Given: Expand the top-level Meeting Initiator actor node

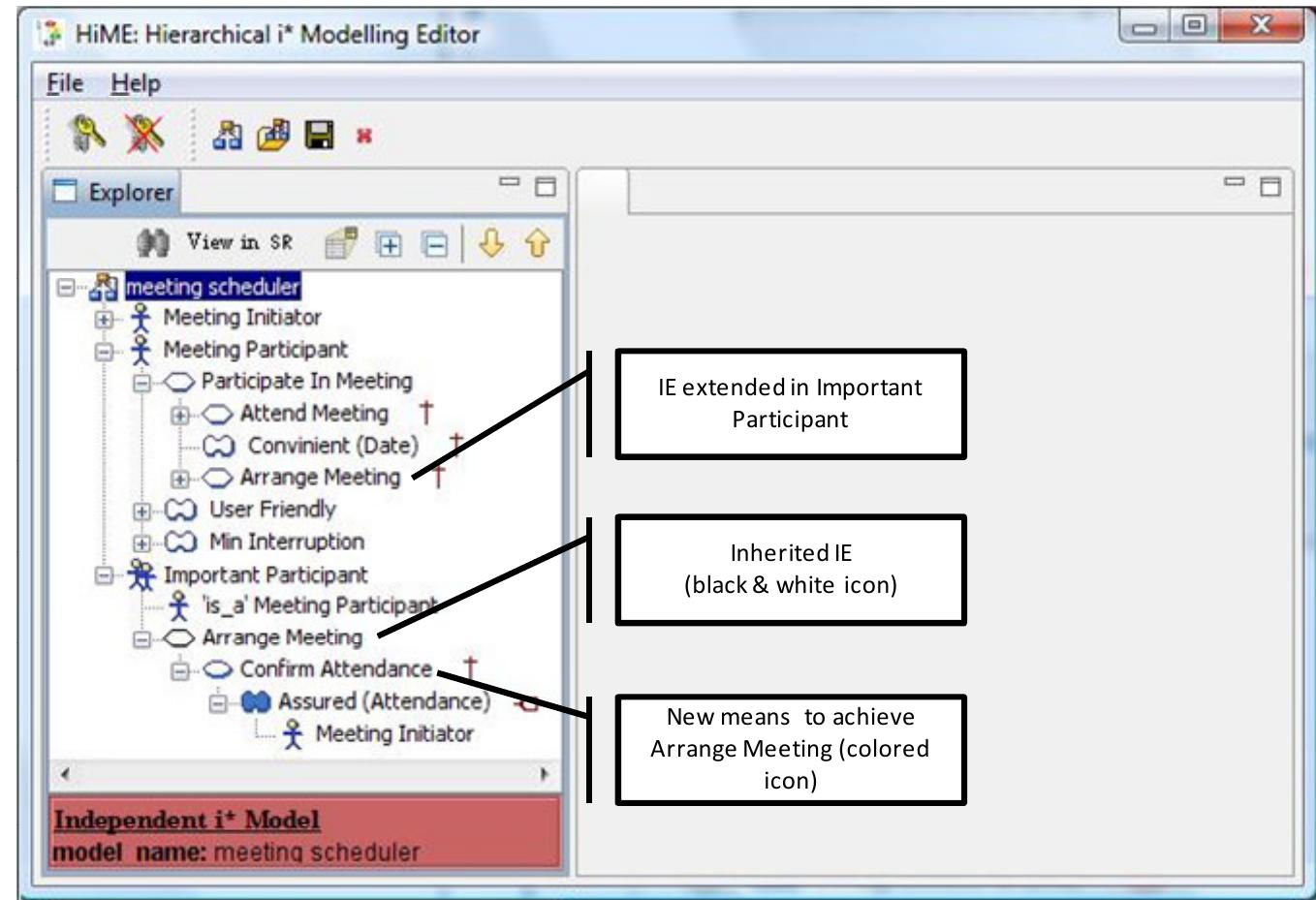Looking at the screenshot, I should click(x=104, y=318).
